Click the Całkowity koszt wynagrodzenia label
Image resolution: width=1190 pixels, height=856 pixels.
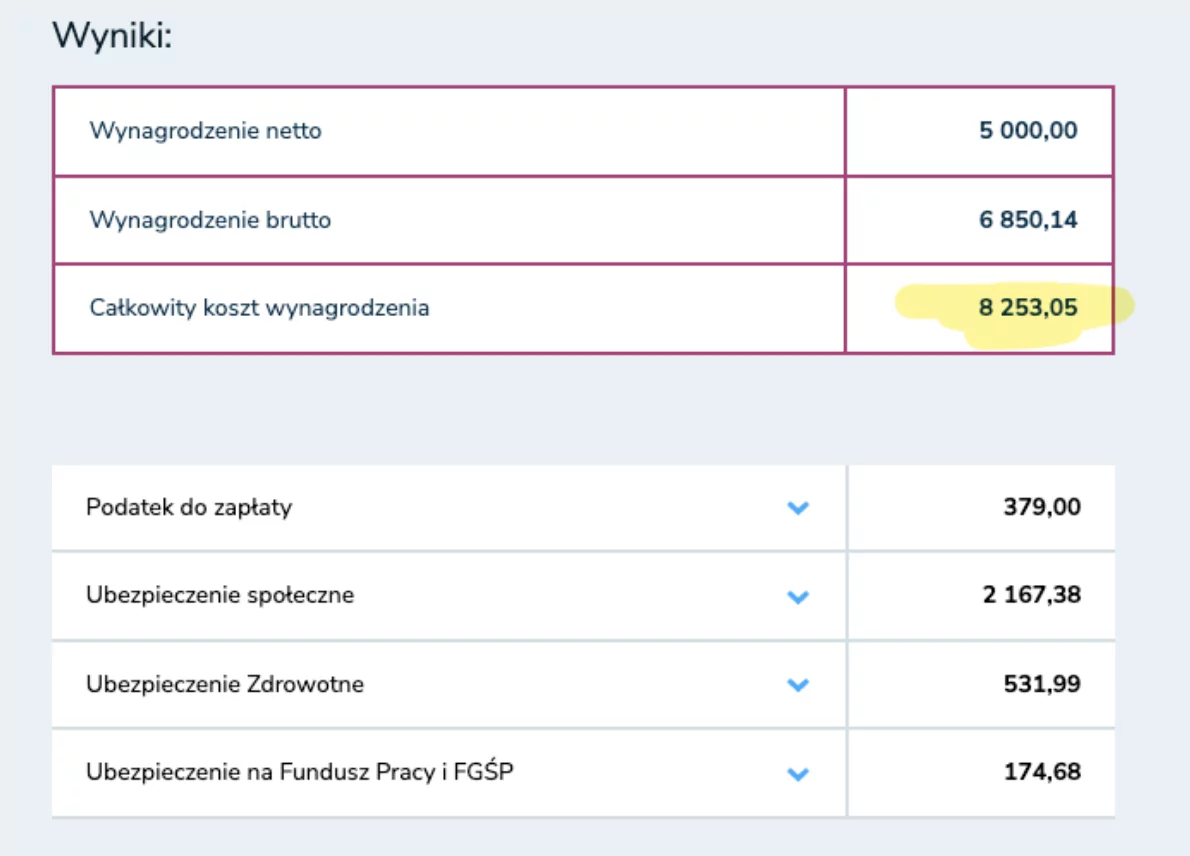pos(260,307)
